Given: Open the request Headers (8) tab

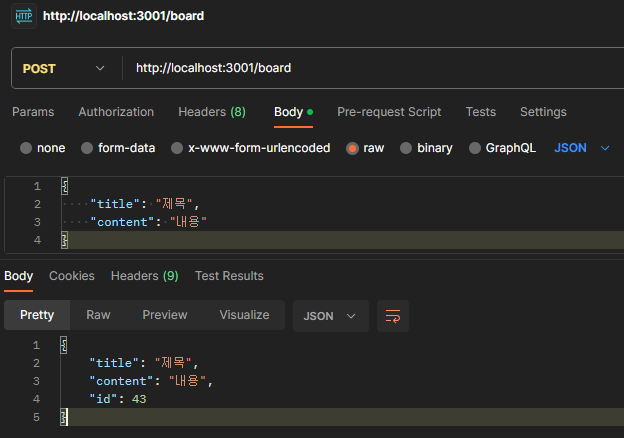Looking at the screenshot, I should [x=212, y=112].
